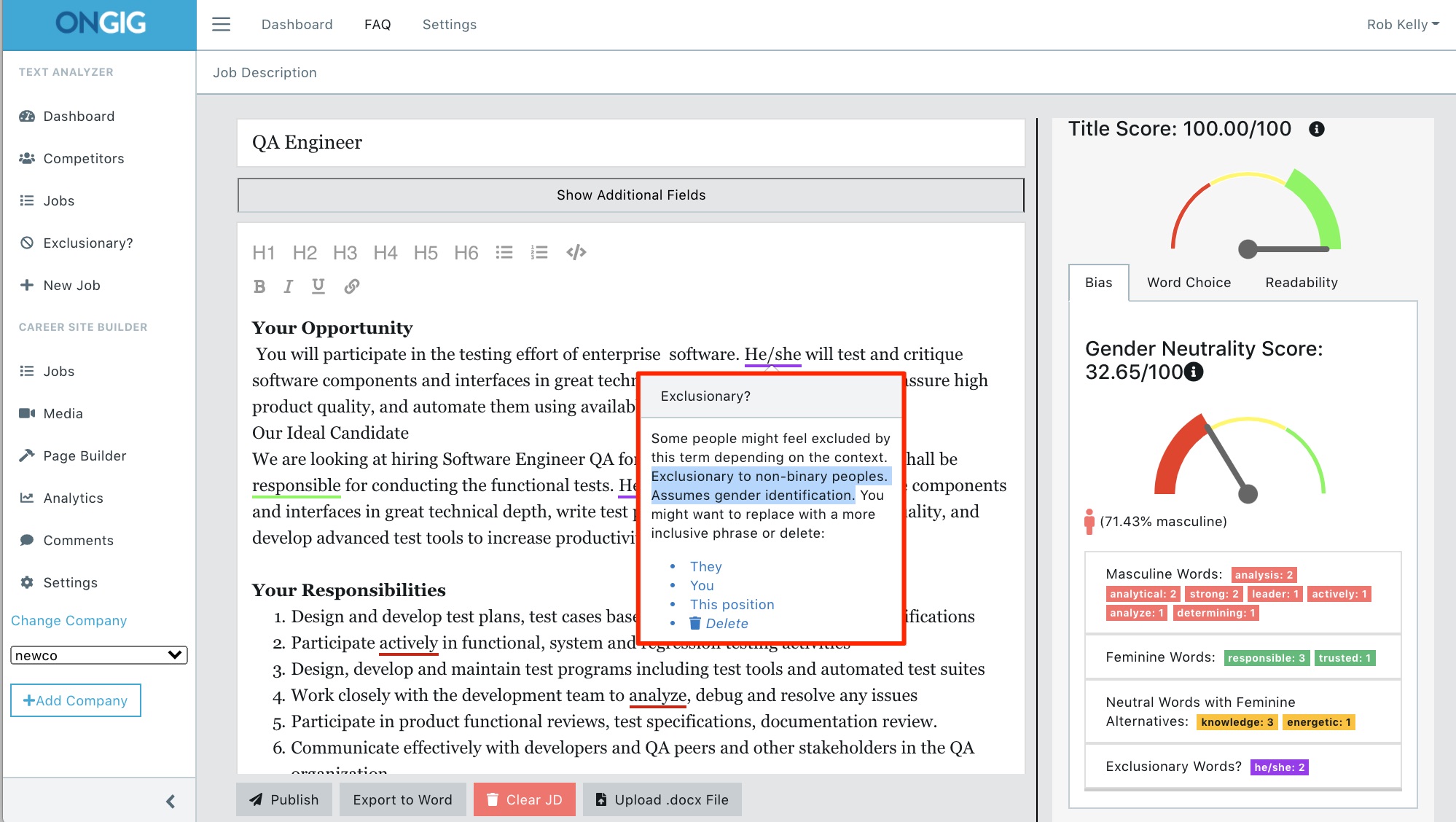Switch to the Readability tab
The width and height of the screenshot is (1456, 822).
click(1300, 283)
